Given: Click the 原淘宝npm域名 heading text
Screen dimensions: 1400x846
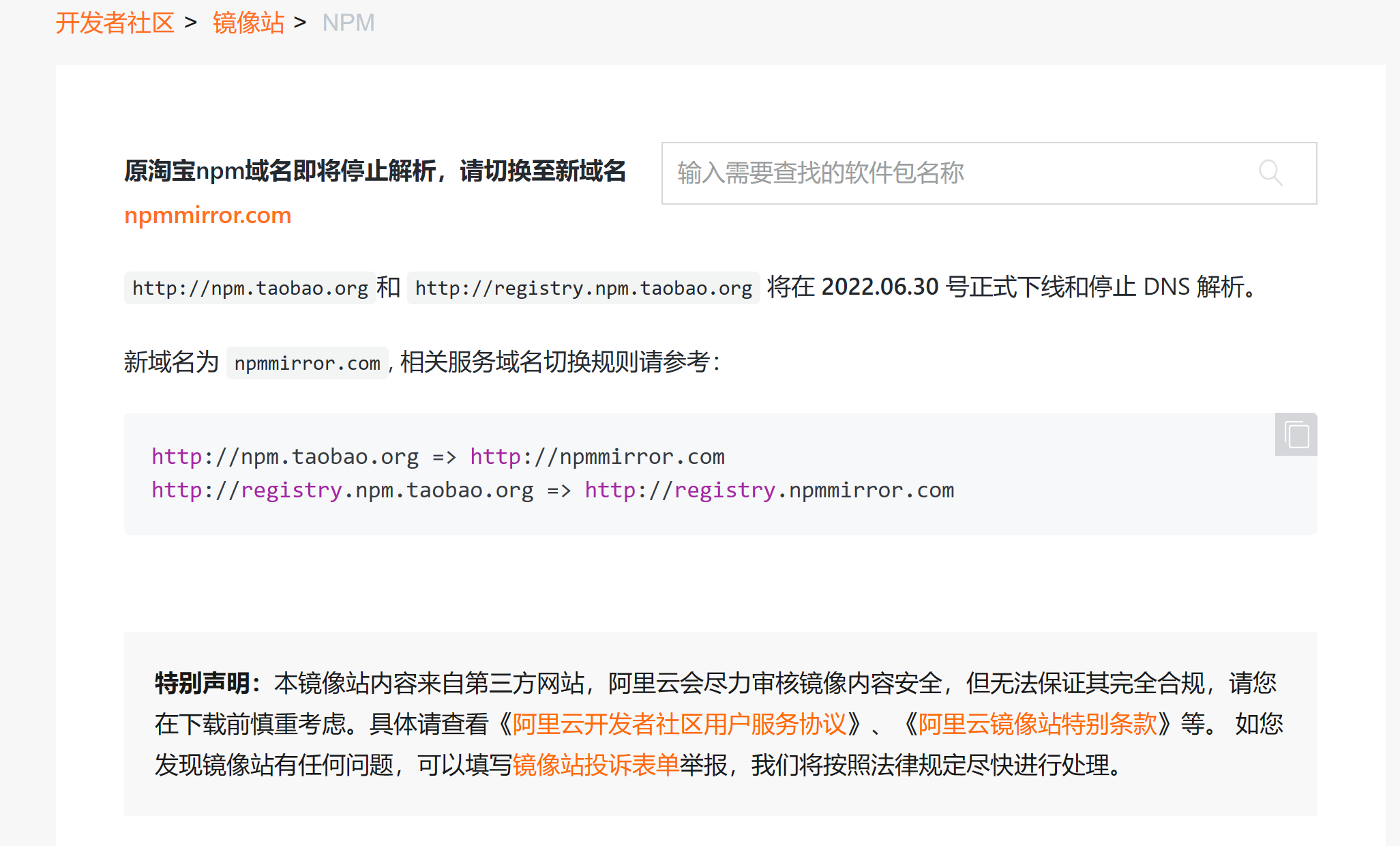Looking at the screenshot, I should 375,171.
